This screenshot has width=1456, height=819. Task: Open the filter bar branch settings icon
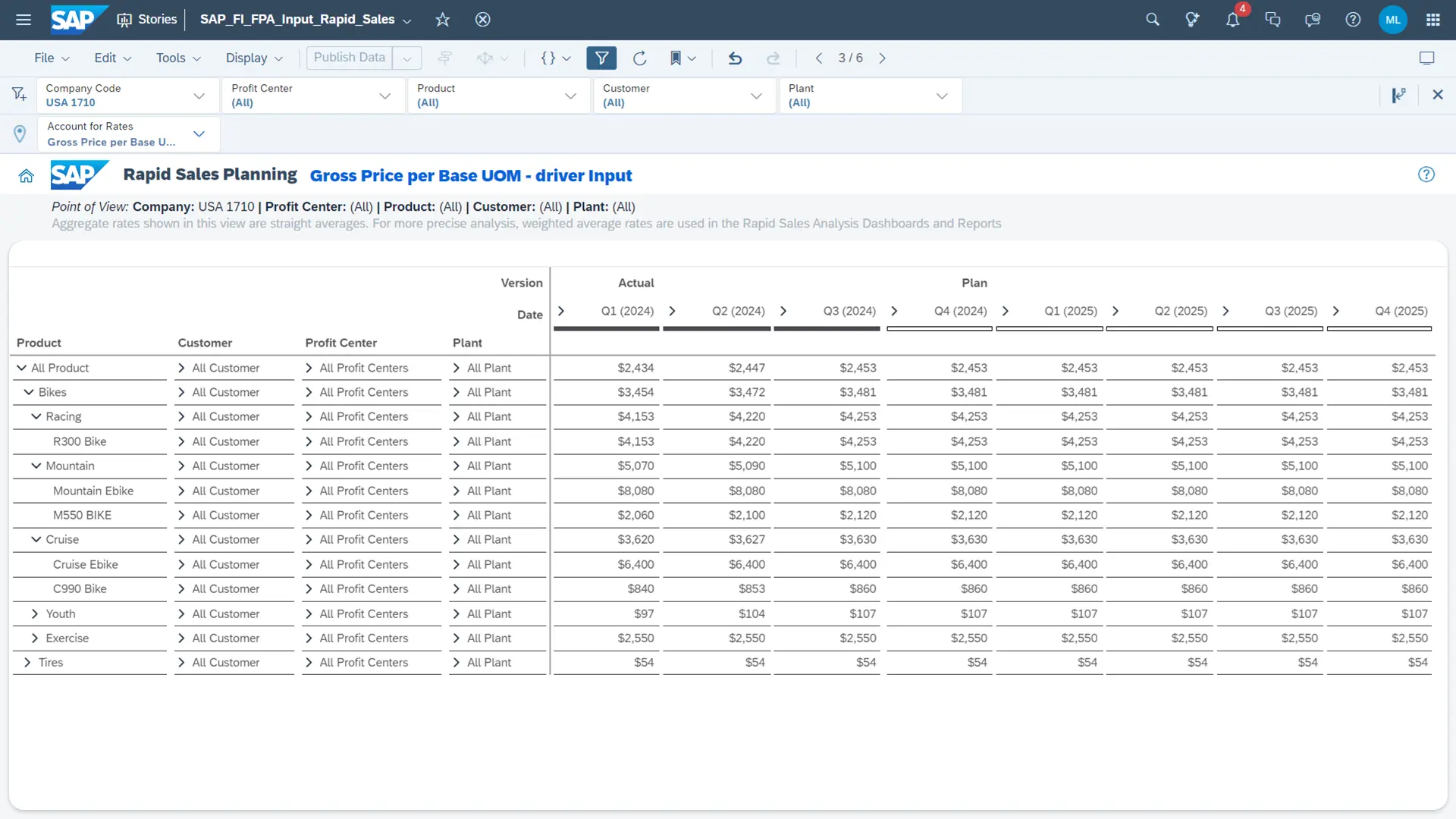(x=1399, y=95)
